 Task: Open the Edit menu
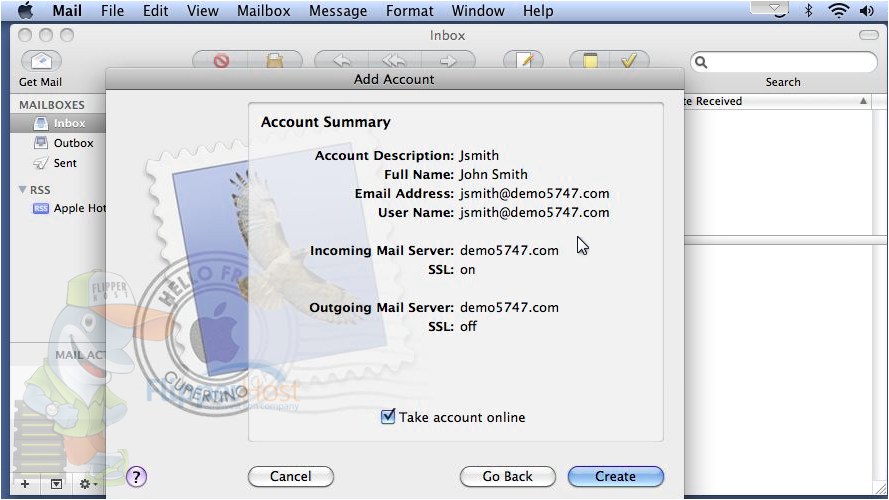pyautogui.click(x=155, y=10)
